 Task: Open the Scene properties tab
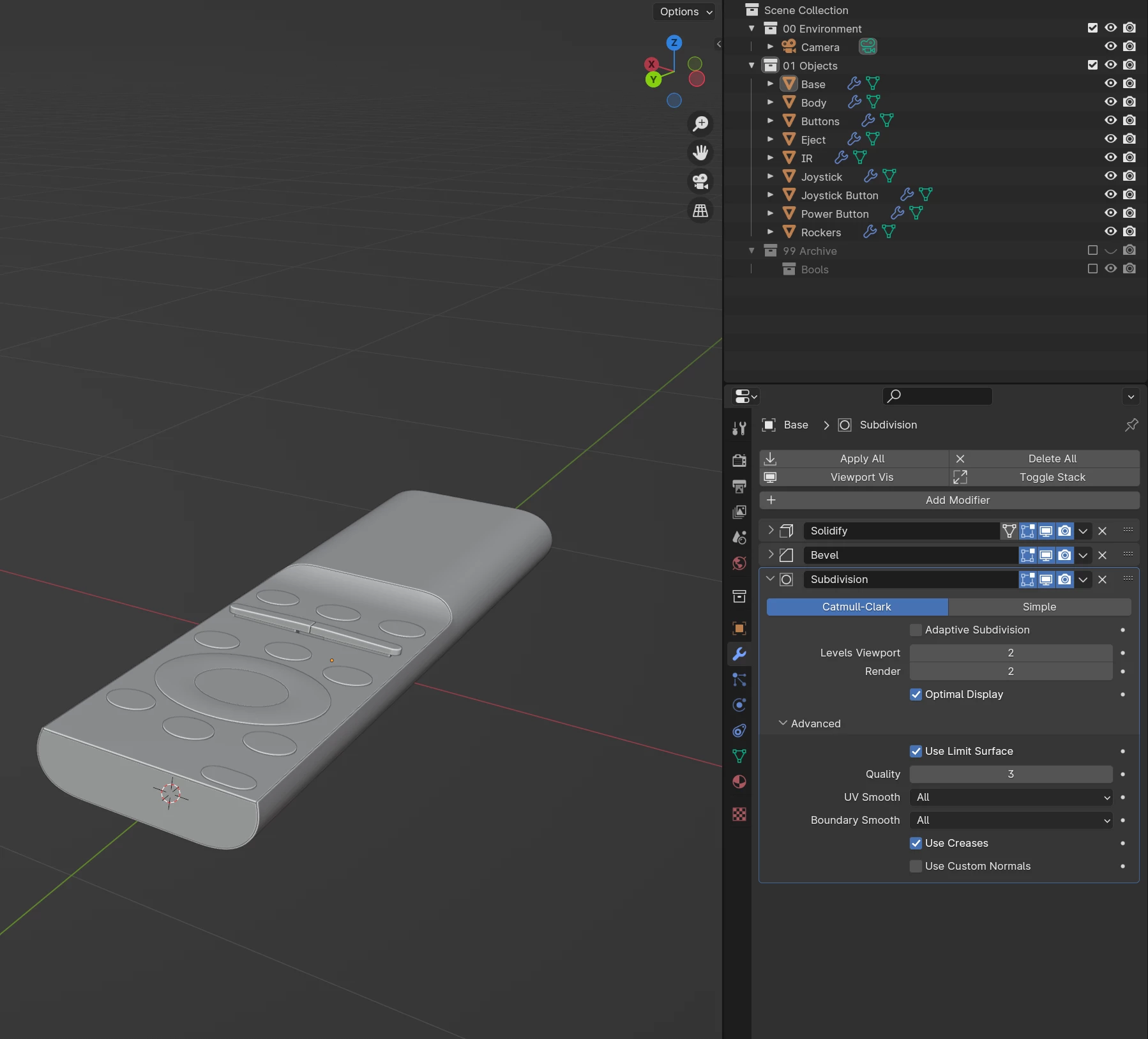(739, 538)
